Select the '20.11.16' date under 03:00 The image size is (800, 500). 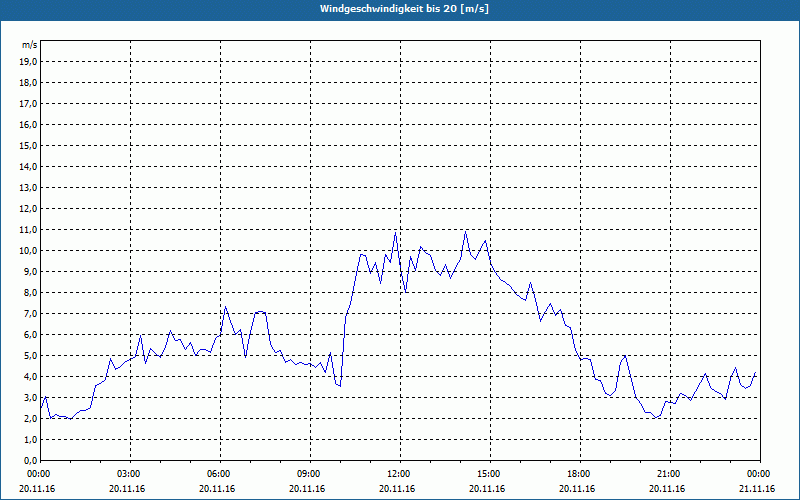[x=127, y=489]
